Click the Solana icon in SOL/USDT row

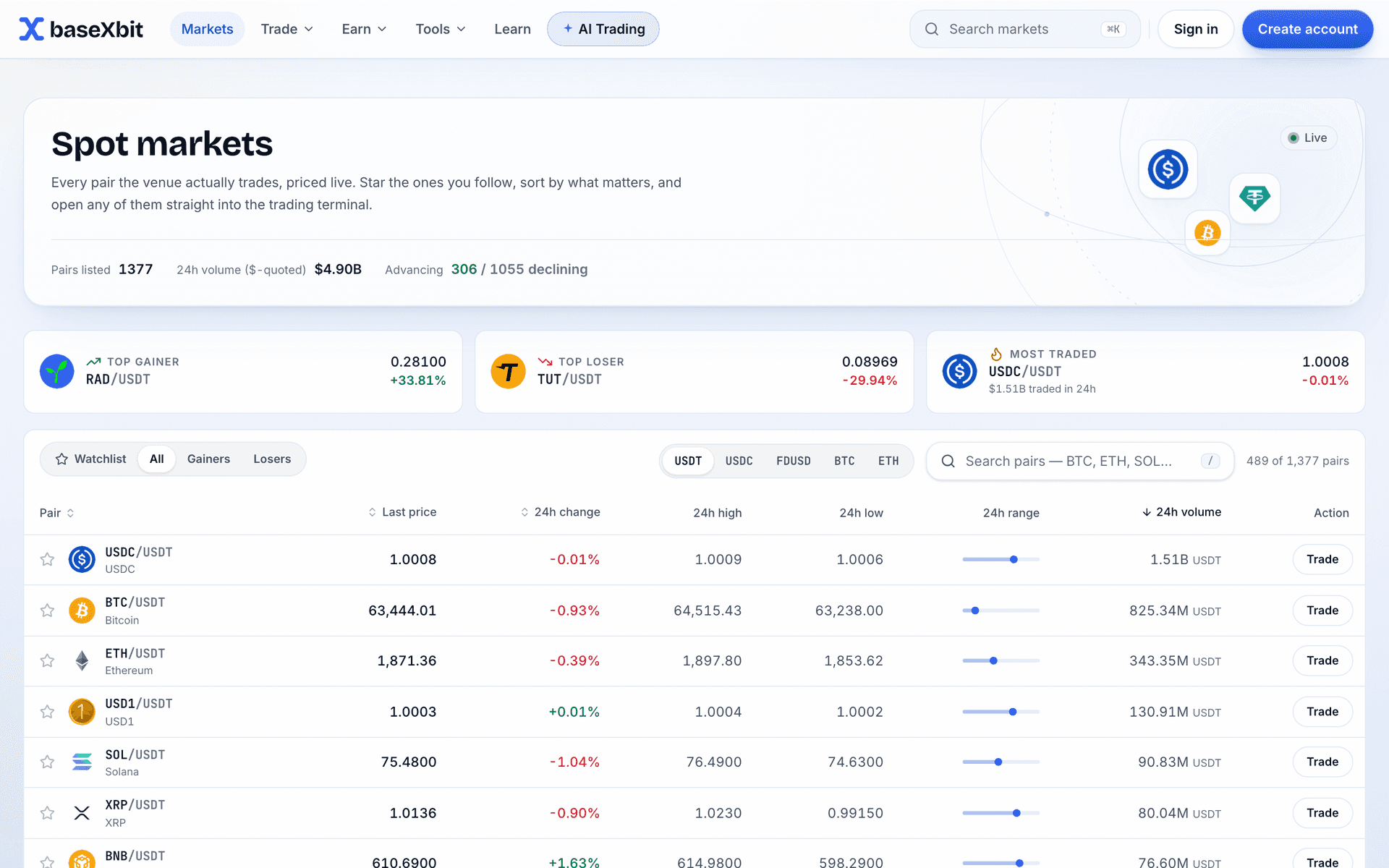pyautogui.click(x=82, y=762)
